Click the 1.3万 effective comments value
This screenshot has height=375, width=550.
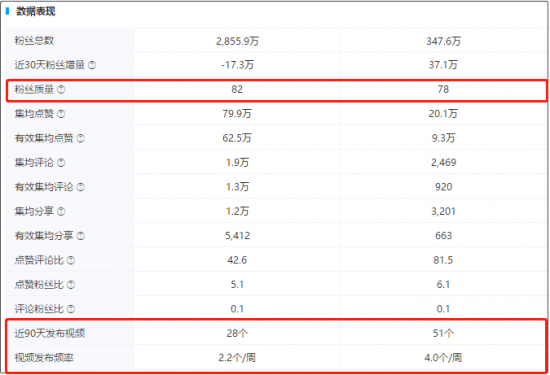click(237, 187)
